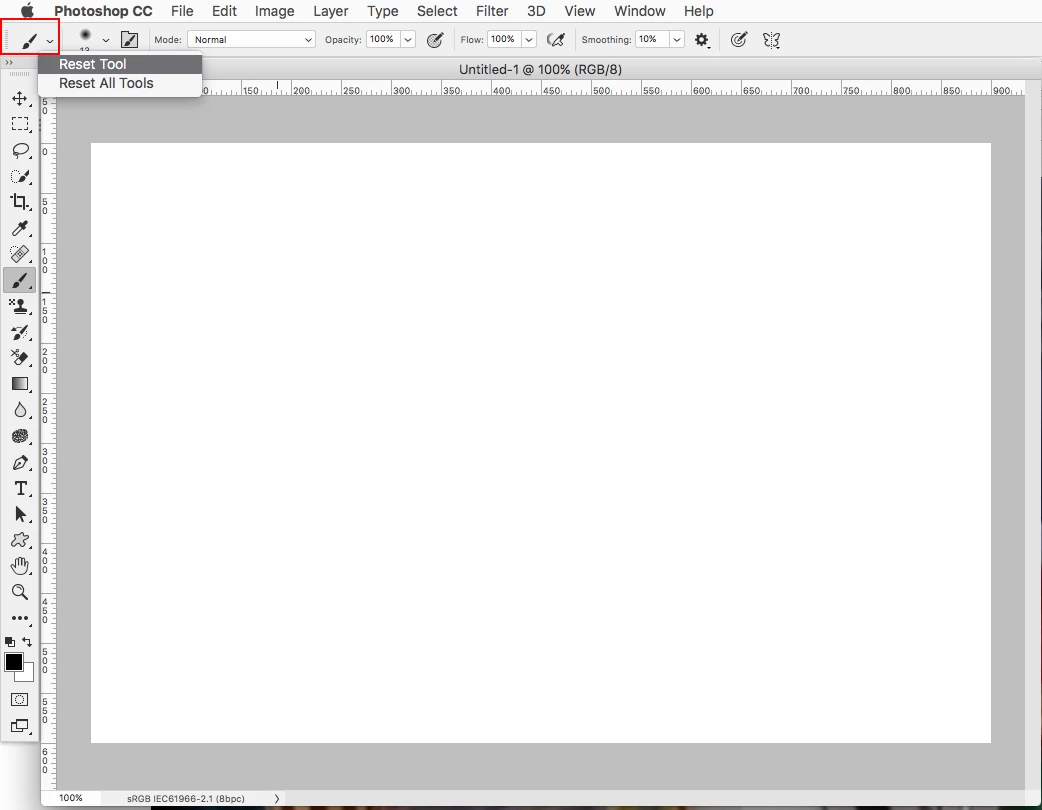Select the Lasso tool

click(20, 150)
